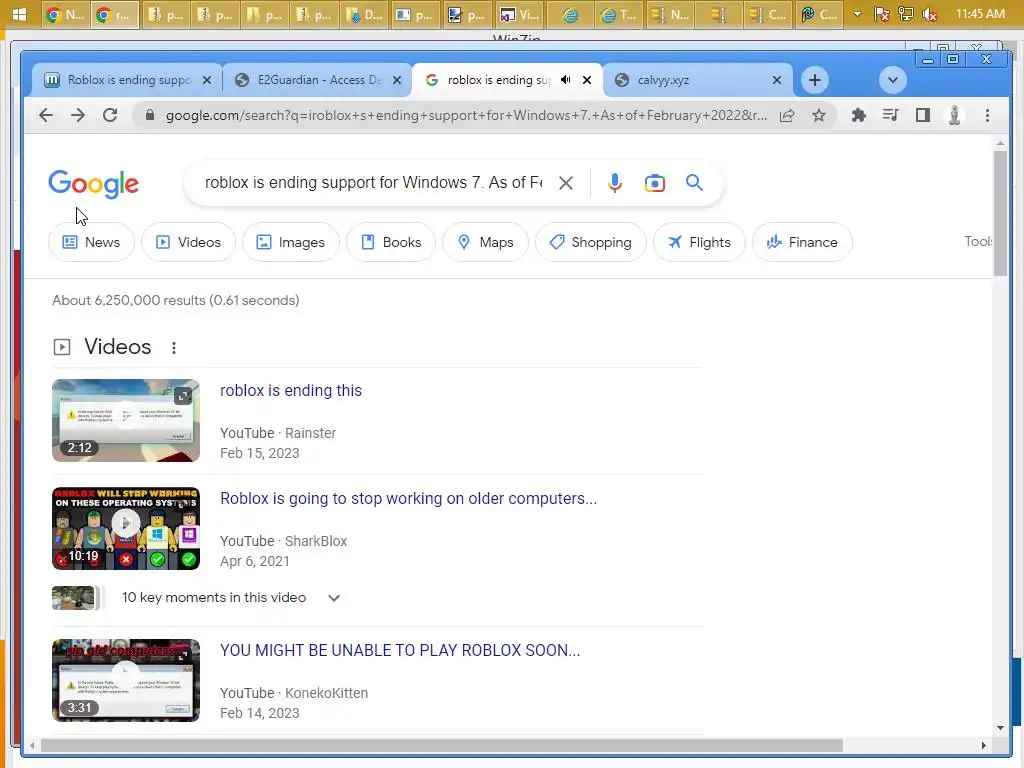Click the key moments preview thumbnail

point(73,598)
